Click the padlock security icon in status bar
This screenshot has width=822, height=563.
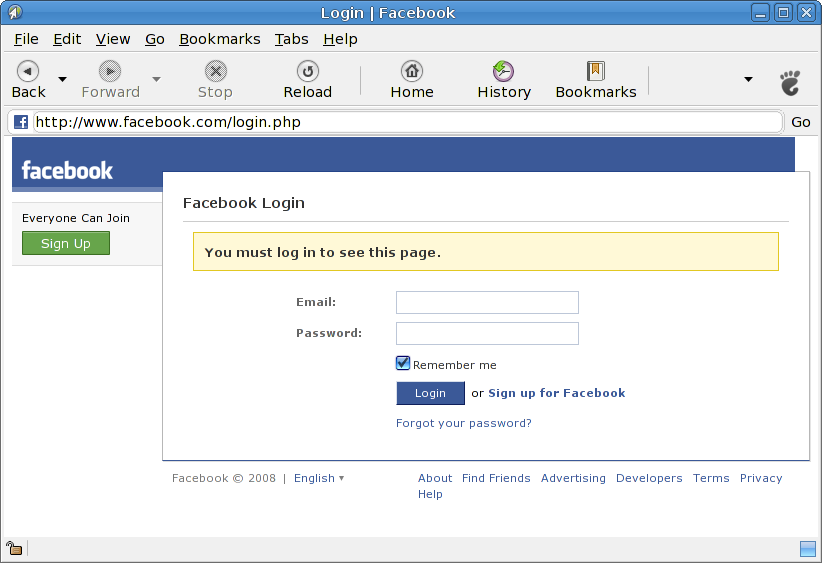point(14,548)
